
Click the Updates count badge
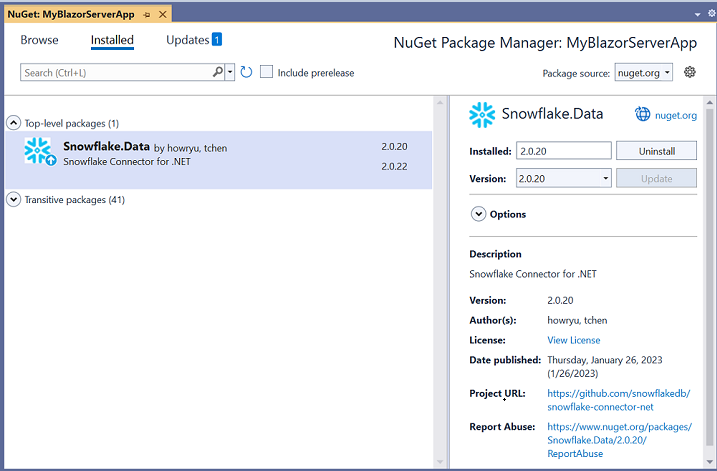[217, 40]
